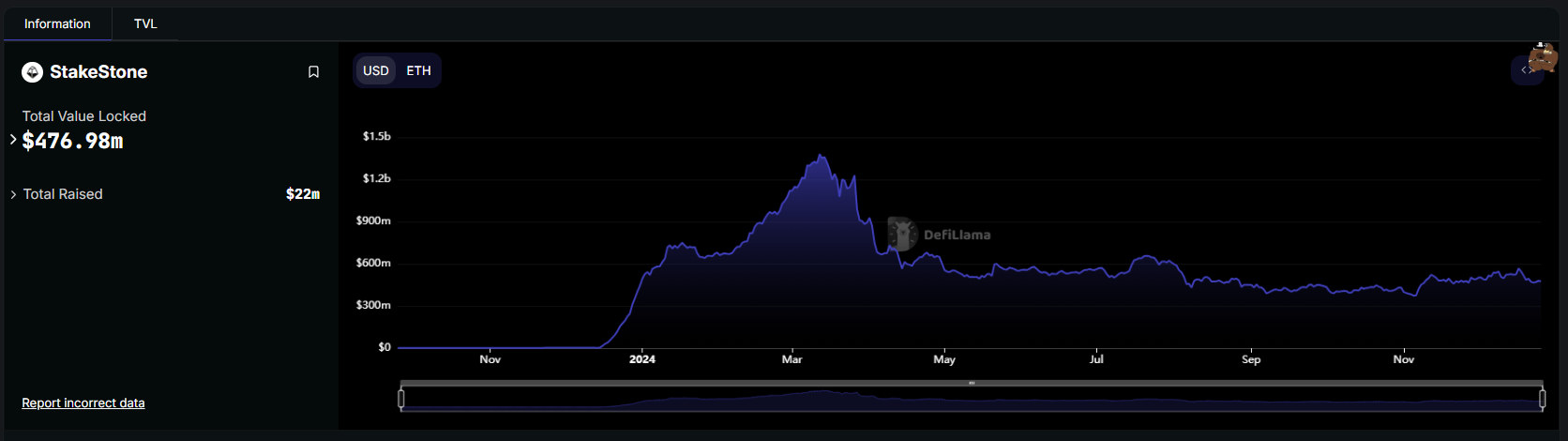Viewport: 1568px width, 441px height.
Task: Switch chart denomination to ETH
Action: (x=418, y=71)
